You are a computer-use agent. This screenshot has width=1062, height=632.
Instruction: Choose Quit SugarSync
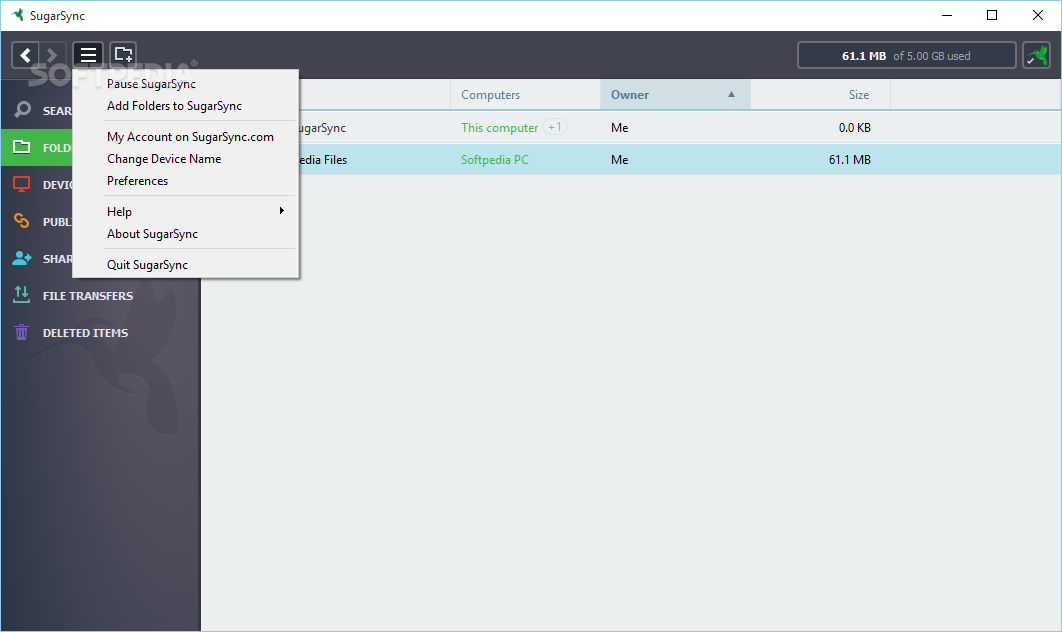click(x=148, y=265)
